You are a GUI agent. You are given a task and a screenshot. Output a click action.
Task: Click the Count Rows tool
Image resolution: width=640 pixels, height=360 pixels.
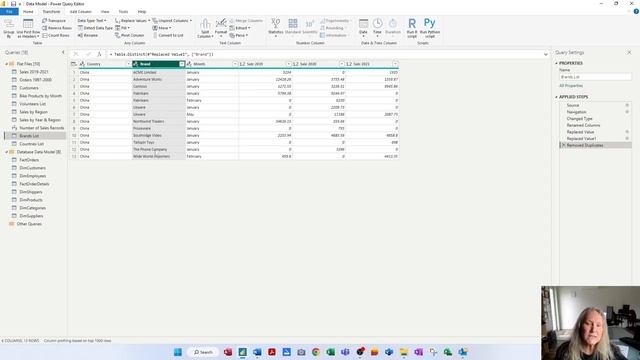tap(56, 36)
